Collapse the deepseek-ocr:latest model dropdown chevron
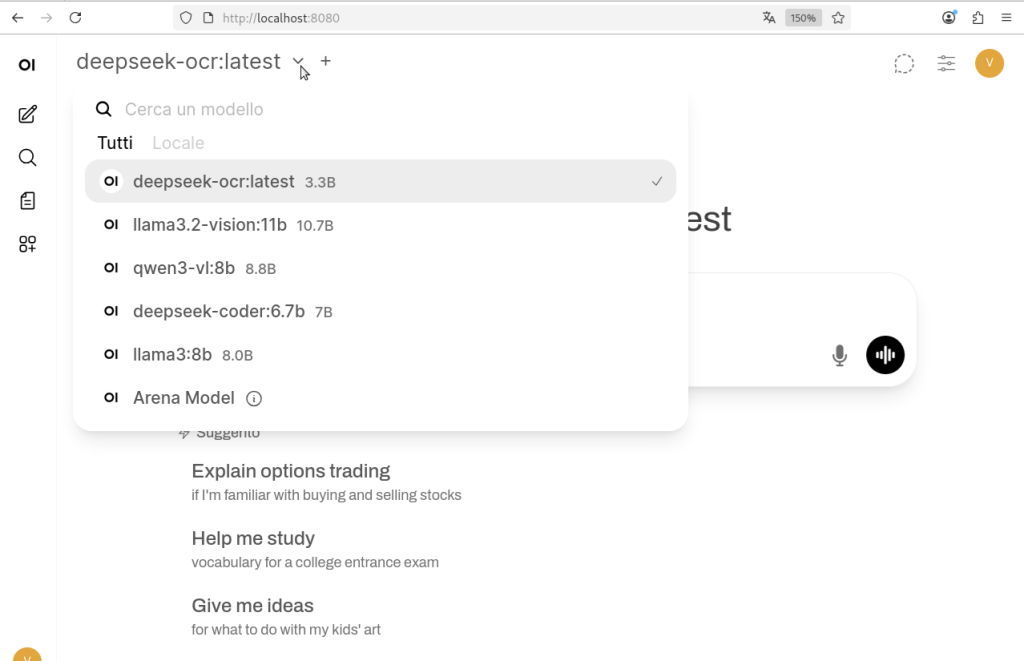 [298, 62]
